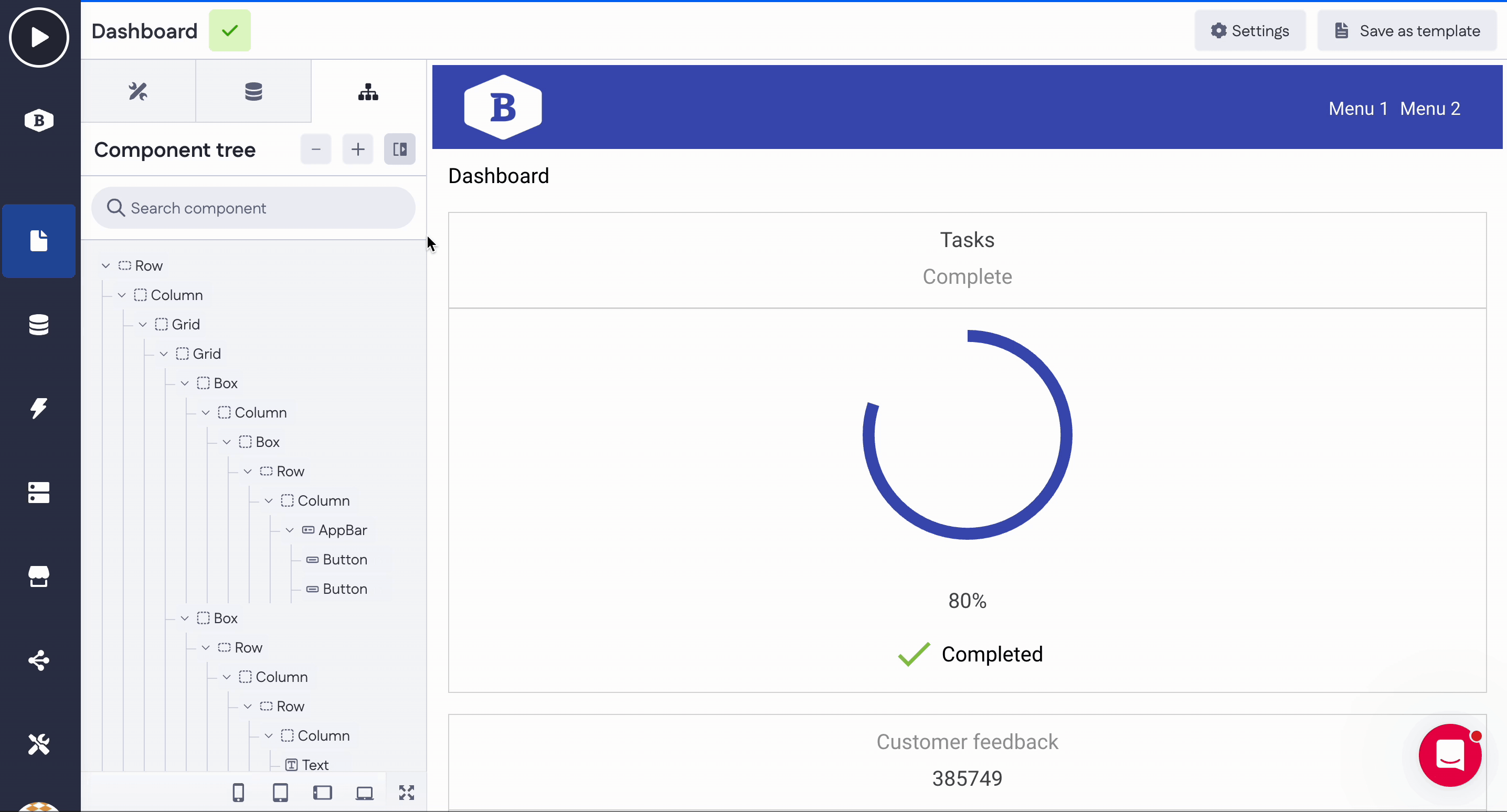Click the Betty Blocks logo in the app bar
The image size is (1507, 812).
click(x=503, y=107)
